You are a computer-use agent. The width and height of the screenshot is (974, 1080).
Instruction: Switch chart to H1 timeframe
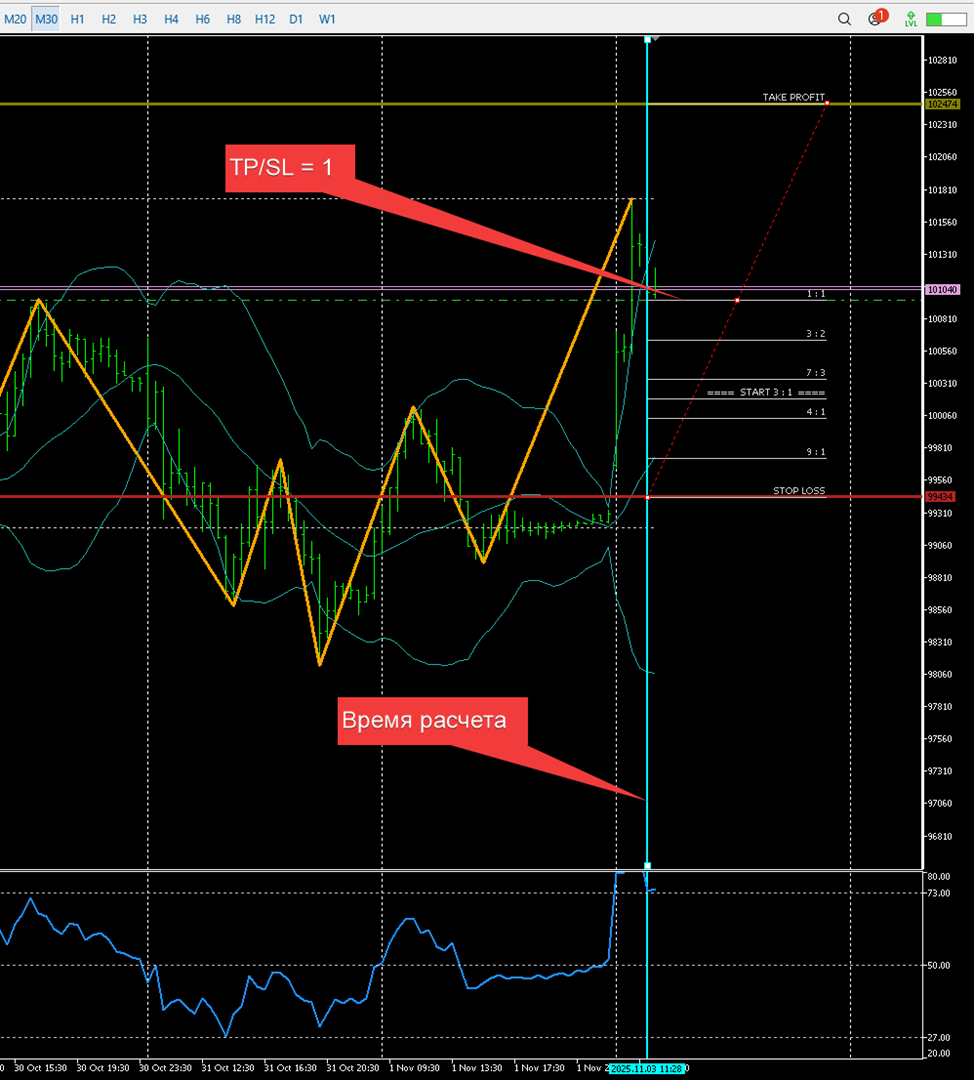77,19
